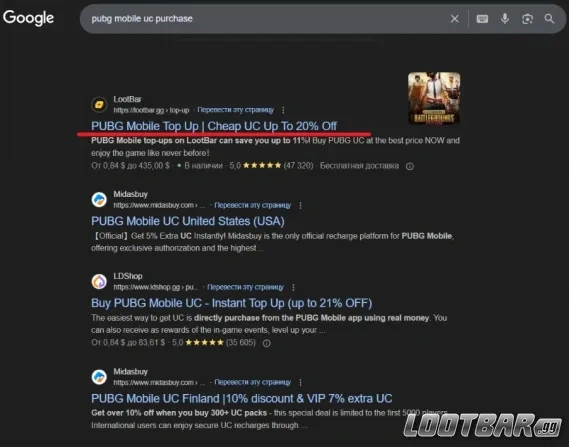Screen dimensions: 569x447
Task: Open the three-dot menu beside LDShop result
Action: pyautogui.click(x=293, y=287)
